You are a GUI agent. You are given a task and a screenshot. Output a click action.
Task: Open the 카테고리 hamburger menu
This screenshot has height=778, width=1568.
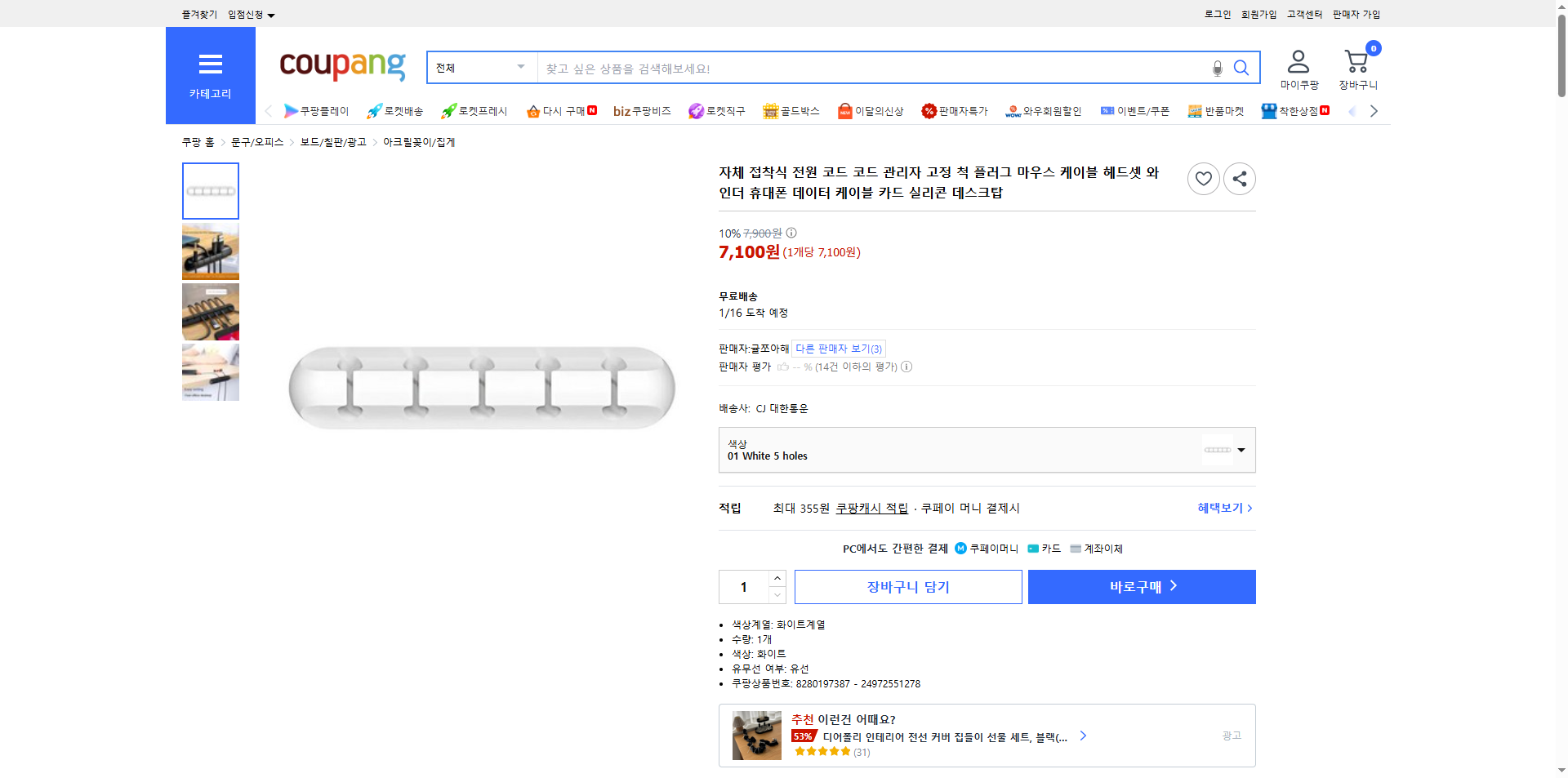[210, 64]
